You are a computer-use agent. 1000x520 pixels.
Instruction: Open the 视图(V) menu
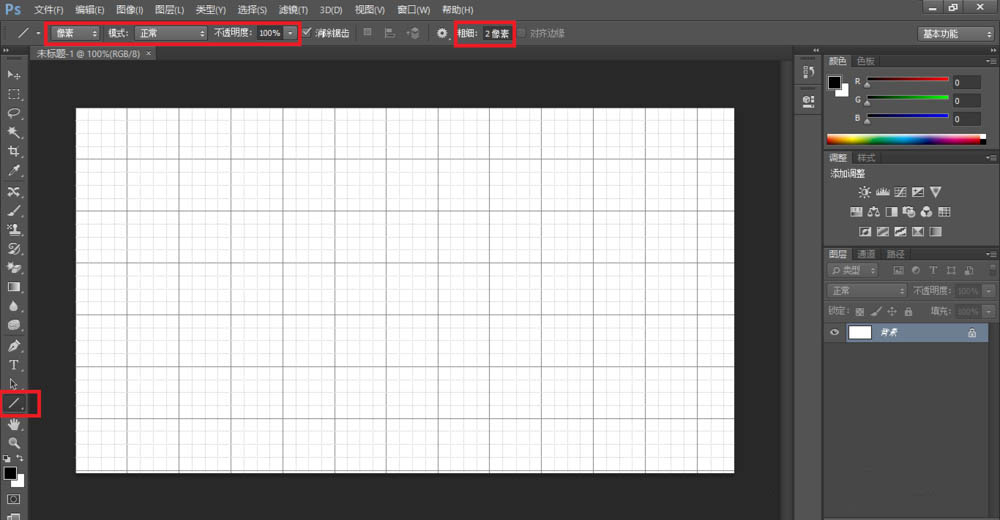tap(369, 10)
